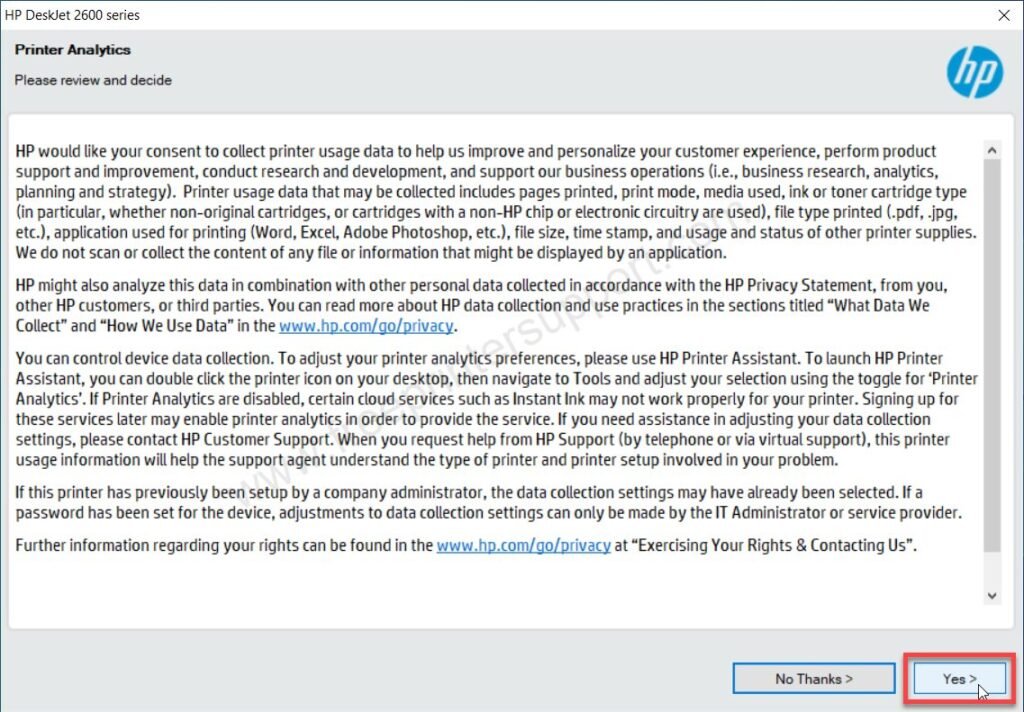The image size is (1024, 712).
Task: Open the privacy link before "Exercising Your Rights"
Action: [524, 545]
